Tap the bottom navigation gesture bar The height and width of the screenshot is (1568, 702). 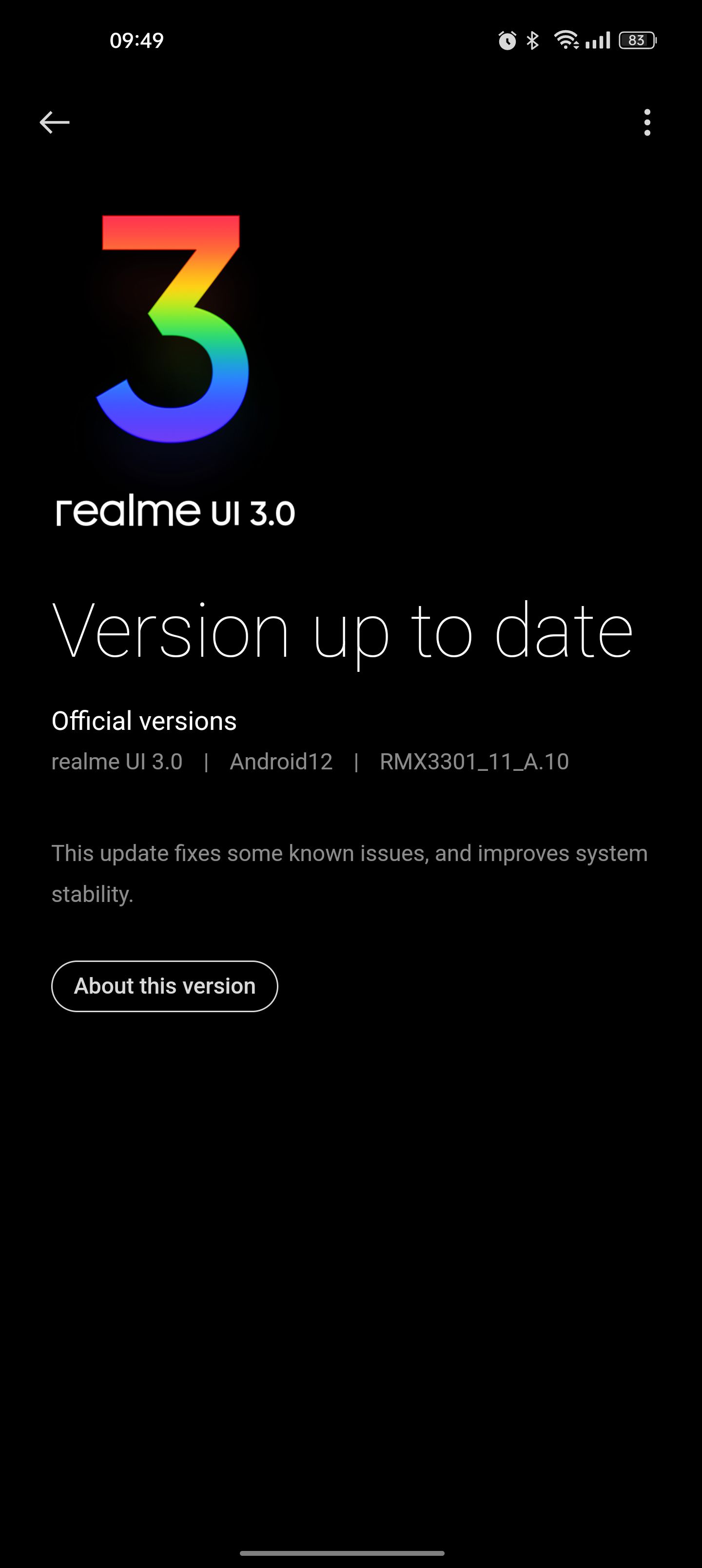[342, 1553]
